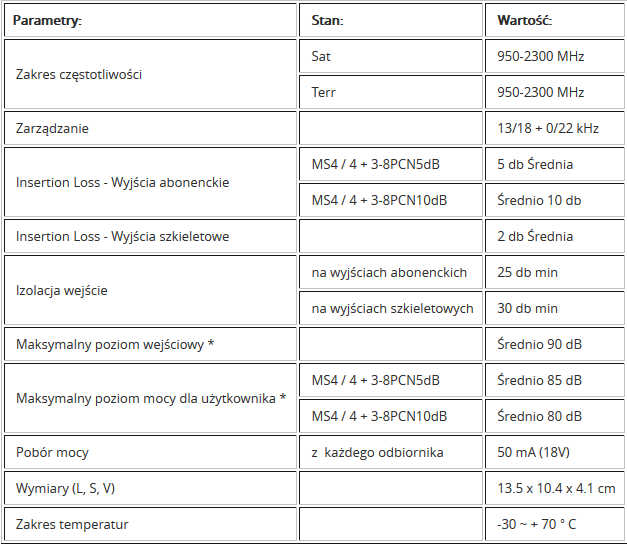Image resolution: width=627 pixels, height=544 pixels.
Task: Click the "Wartość:" column header
Action: point(524,20)
